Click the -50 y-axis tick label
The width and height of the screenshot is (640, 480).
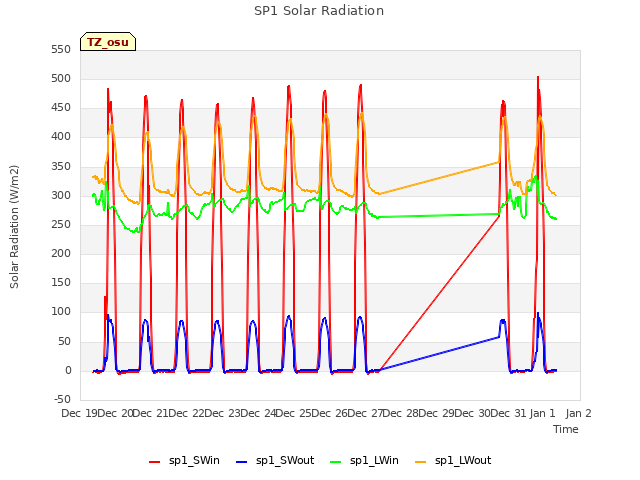(62, 399)
